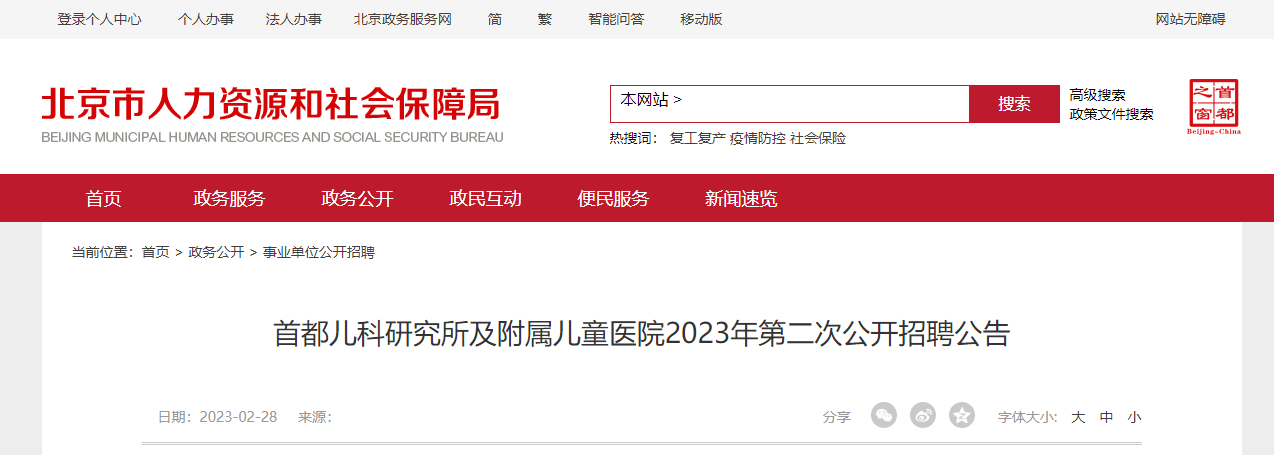Open 高级搜索 advanced search link
Viewport: 1274px width, 455px height.
(x=1097, y=95)
